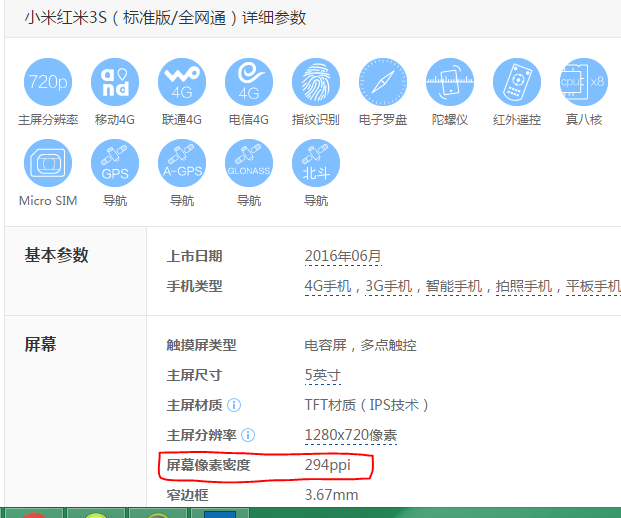Click the 电容屏，多点触控 value
621x518 pixels.
tap(360, 345)
